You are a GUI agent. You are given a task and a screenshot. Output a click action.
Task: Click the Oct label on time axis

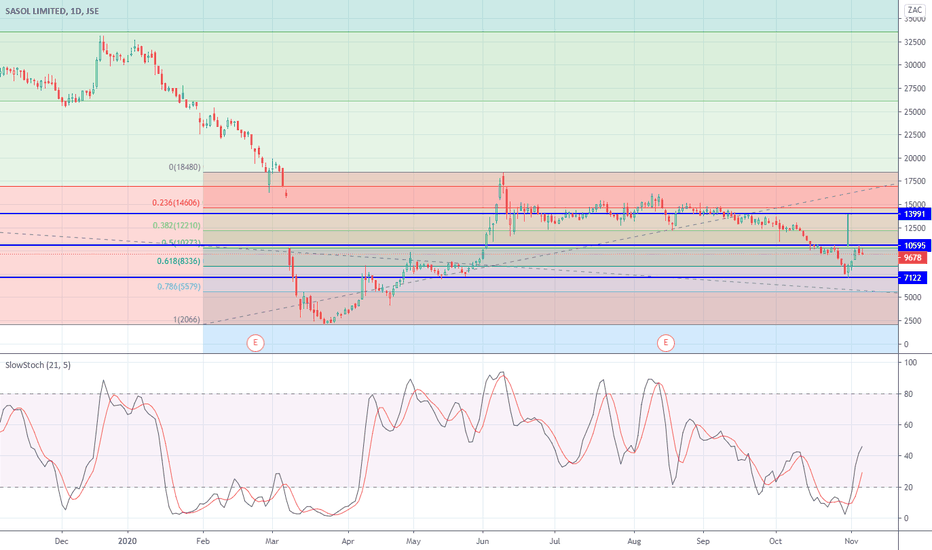[x=775, y=541]
